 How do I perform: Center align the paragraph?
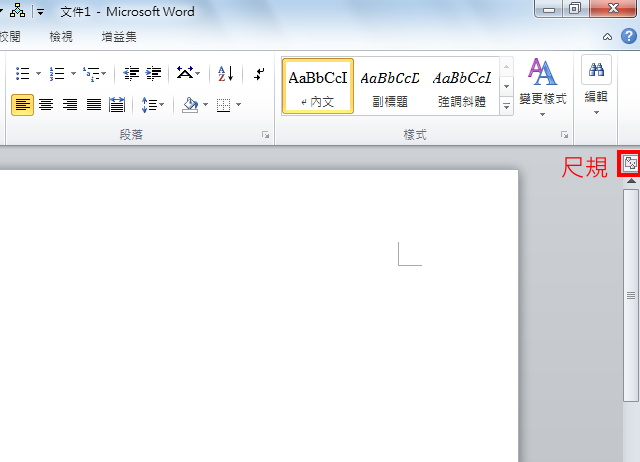[46, 104]
